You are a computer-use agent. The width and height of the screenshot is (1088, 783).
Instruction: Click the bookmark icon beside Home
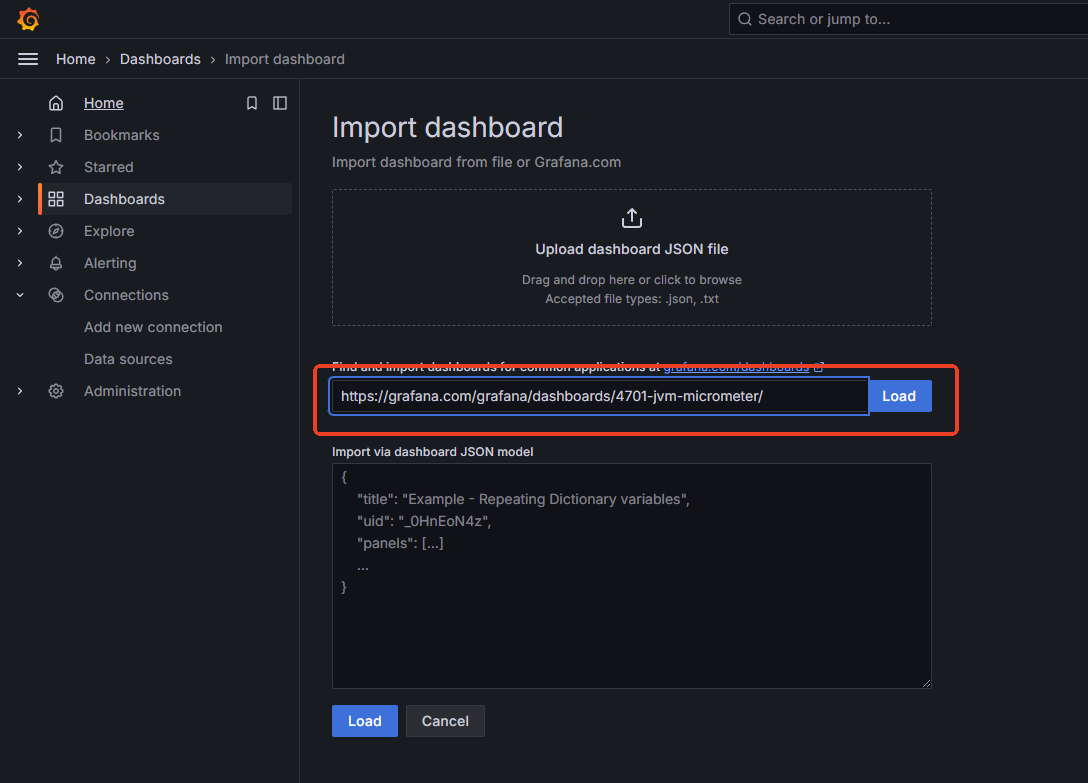coord(252,103)
